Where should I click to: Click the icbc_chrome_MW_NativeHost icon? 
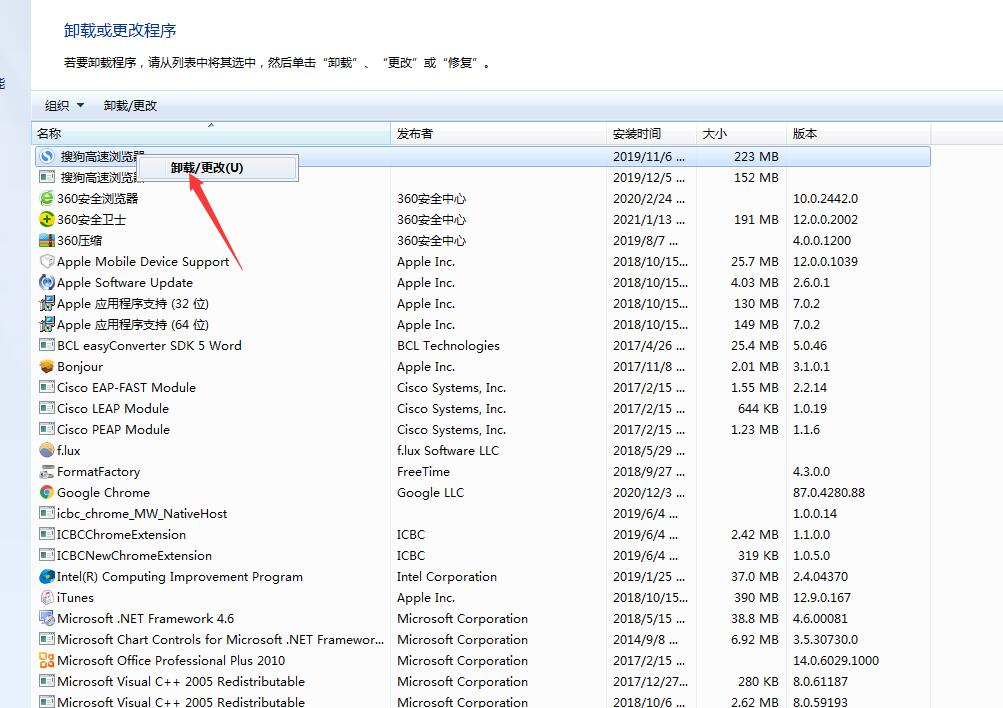[47, 513]
